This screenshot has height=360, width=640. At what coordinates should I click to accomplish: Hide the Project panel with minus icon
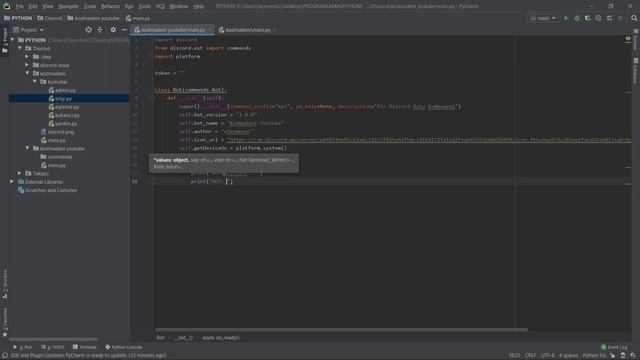point(124,30)
